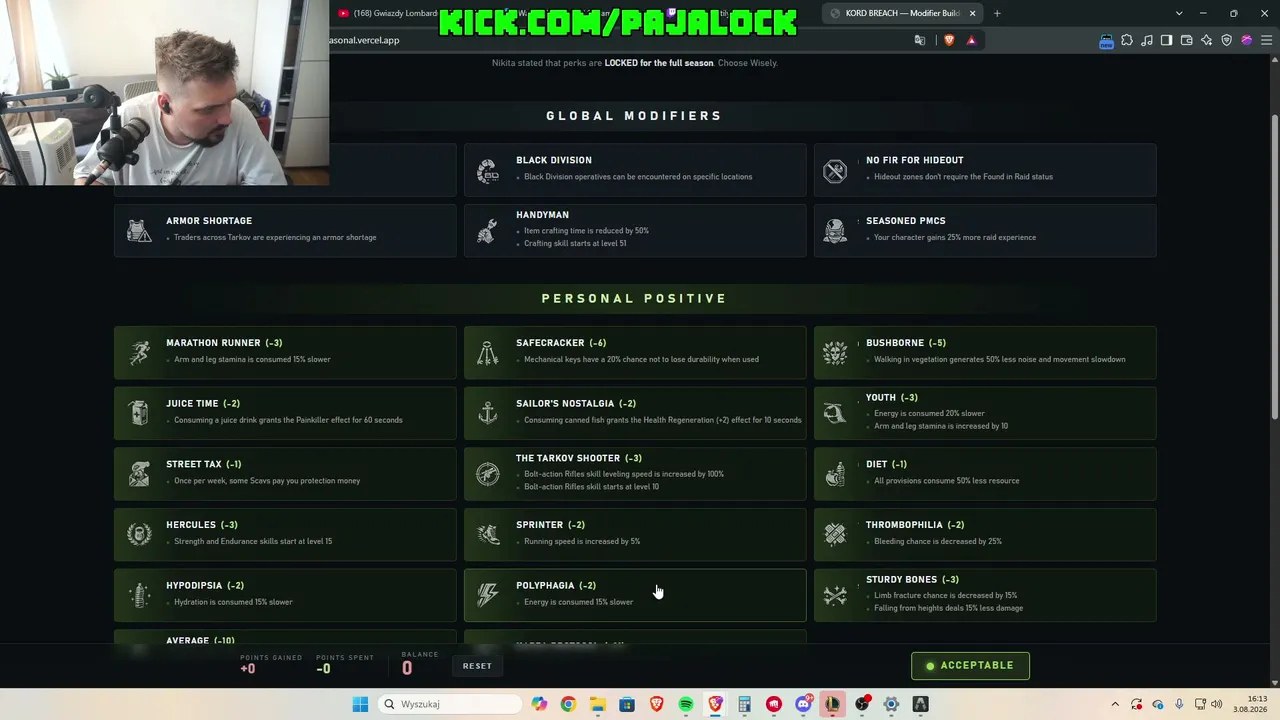Click the taskbar volume icon
Screen dimensions: 1280x720
1216,704
